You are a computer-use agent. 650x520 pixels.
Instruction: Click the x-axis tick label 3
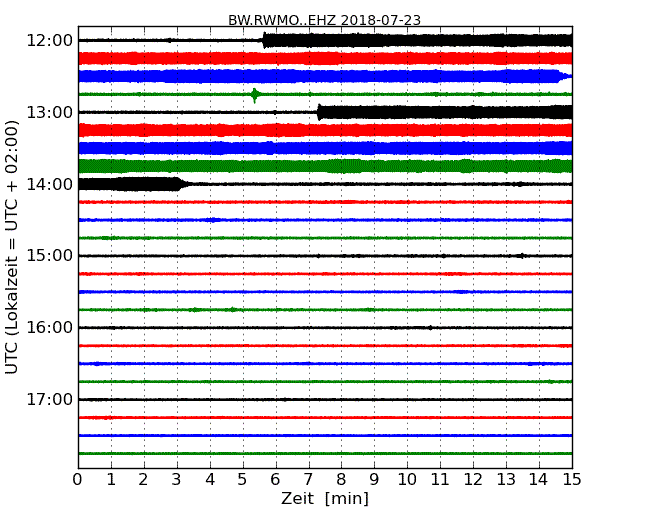click(177, 480)
